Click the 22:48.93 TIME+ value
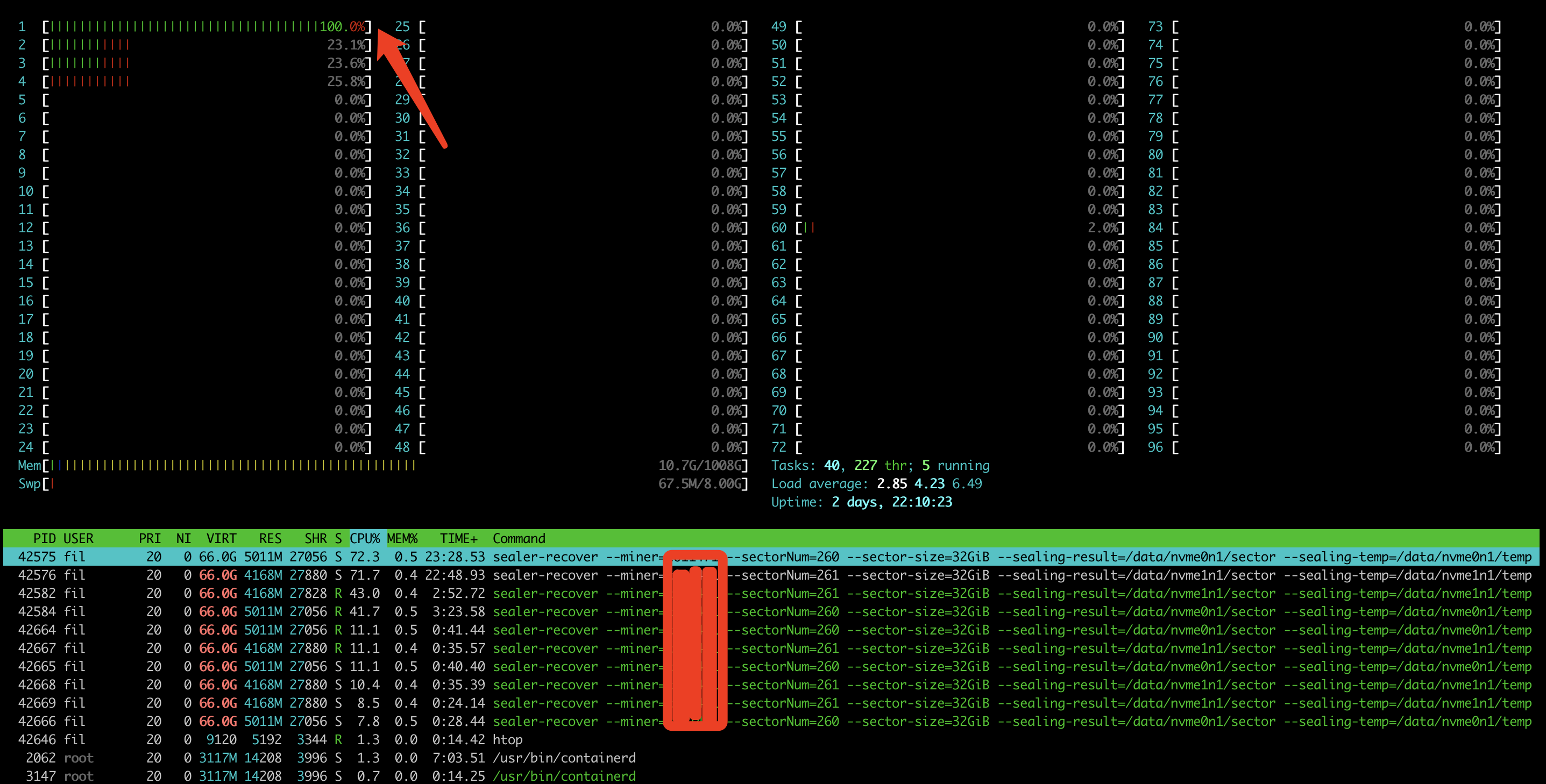The image size is (1546, 784). coord(455,575)
